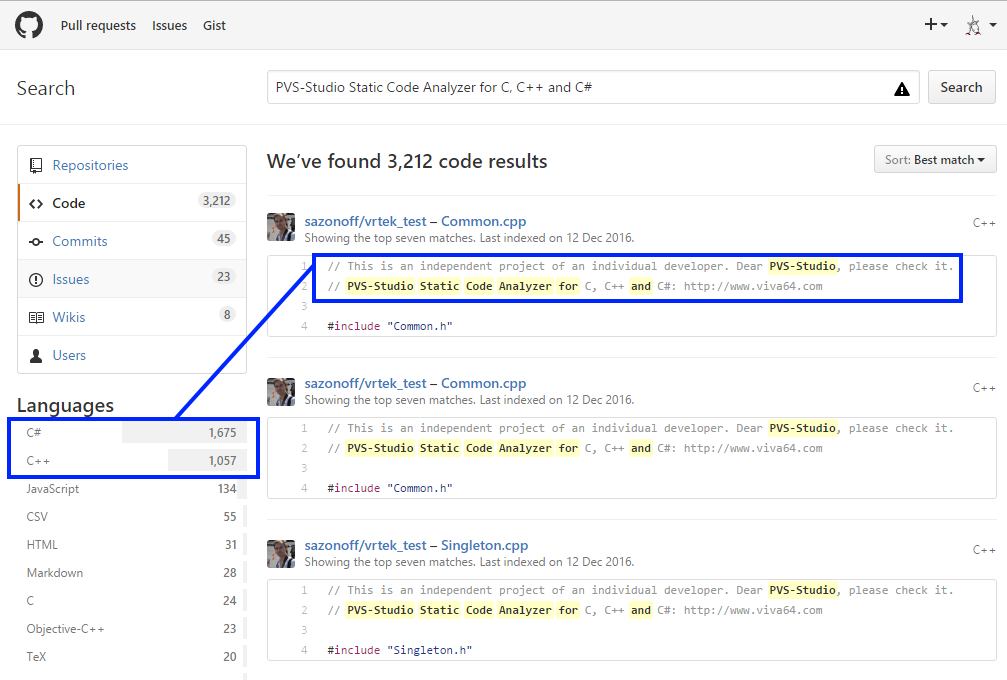Filter results by C++ language
This screenshot has height=680, width=1007.
(132, 460)
